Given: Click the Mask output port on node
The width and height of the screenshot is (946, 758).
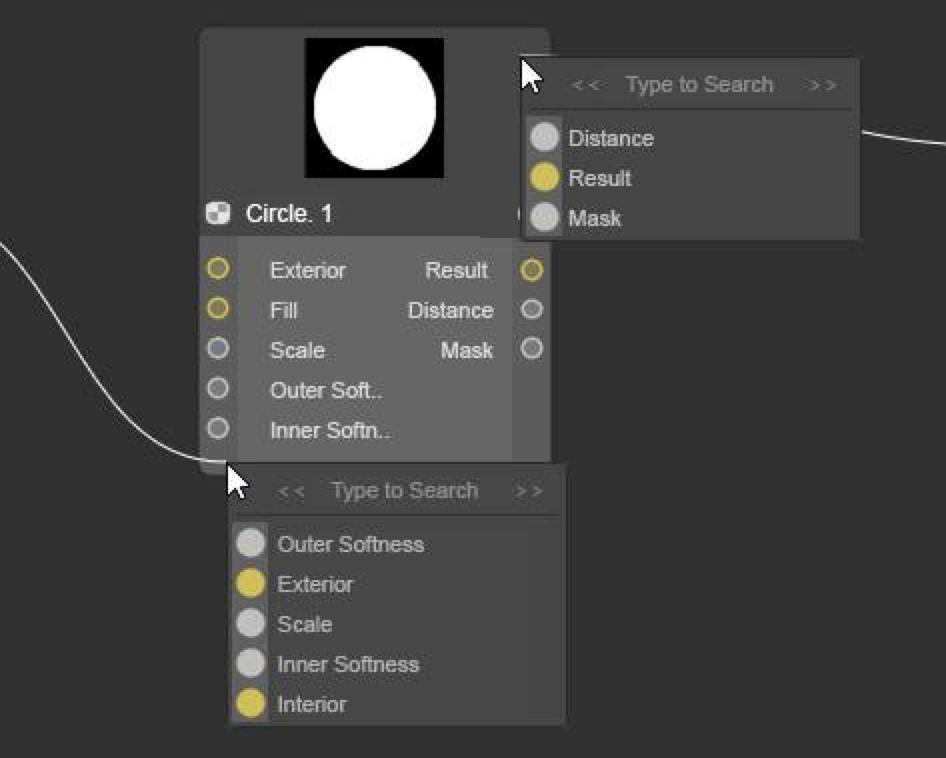Looking at the screenshot, I should click(532, 349).
